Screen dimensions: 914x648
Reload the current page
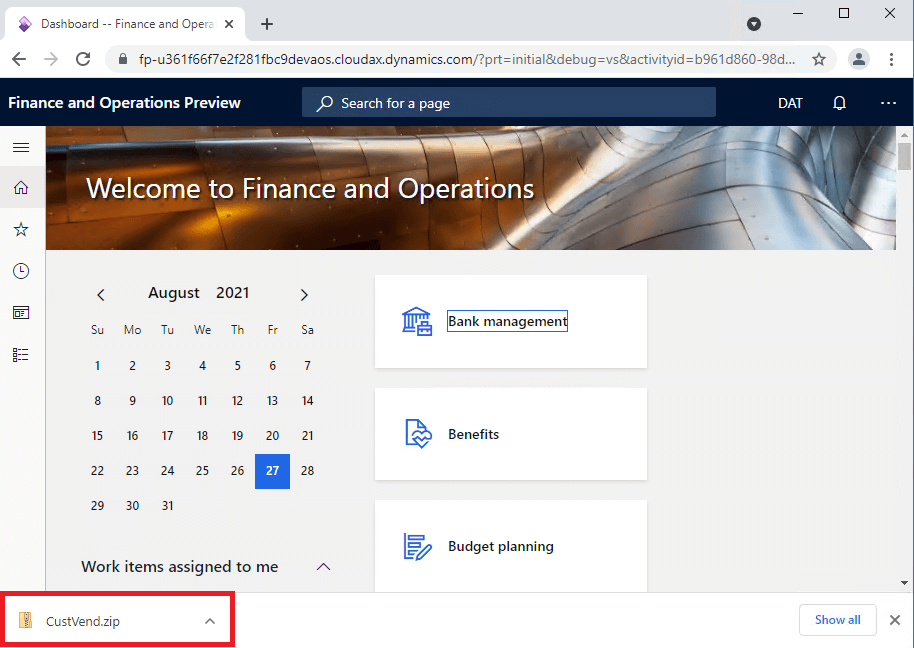coord(83,59)
